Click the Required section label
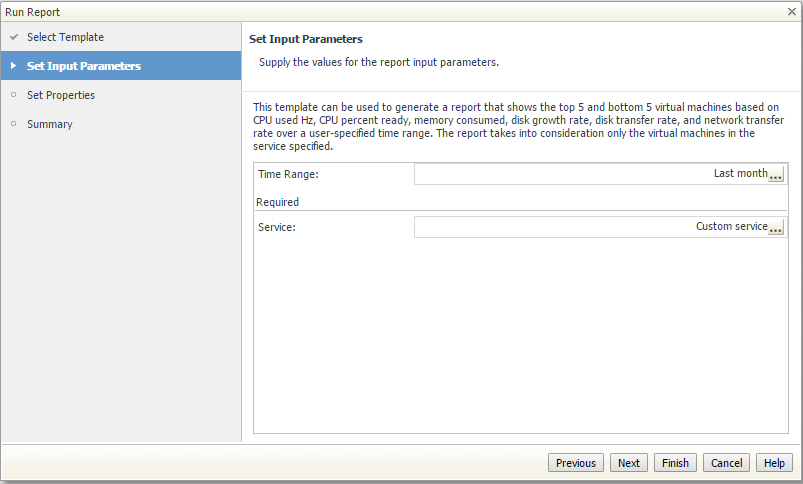Image resolution: width=803 pixels, height=484 pixels. 278,202
